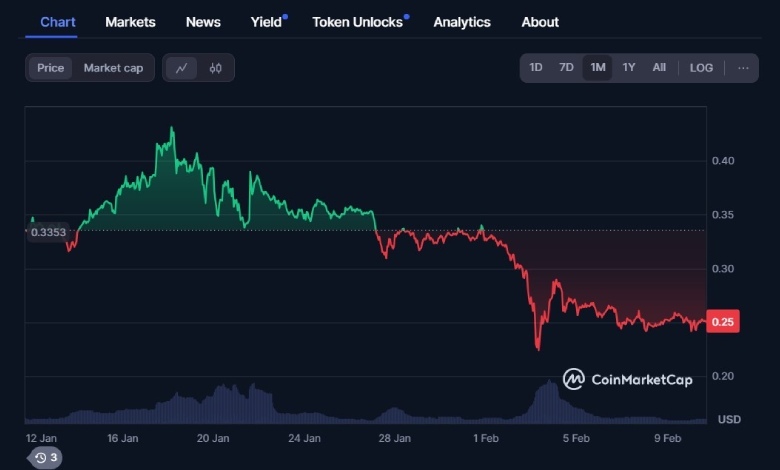
Task: Switch to candlestick chart icon
Action: [215, 68]
